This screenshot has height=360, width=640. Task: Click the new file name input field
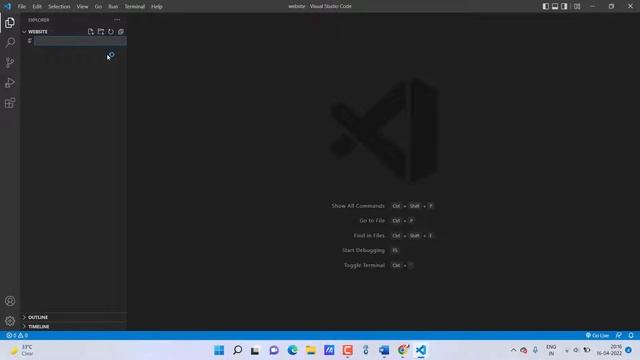tap(80, 41)
